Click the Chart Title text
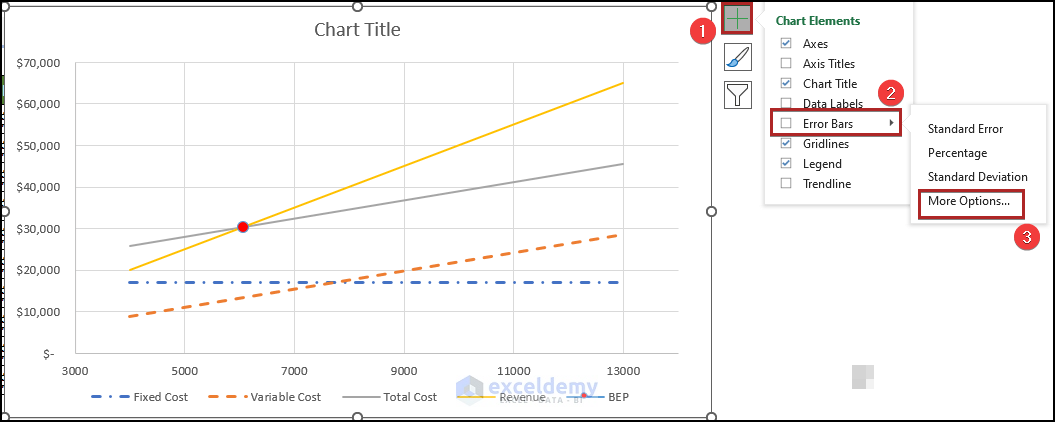 (x=357, y=30)
